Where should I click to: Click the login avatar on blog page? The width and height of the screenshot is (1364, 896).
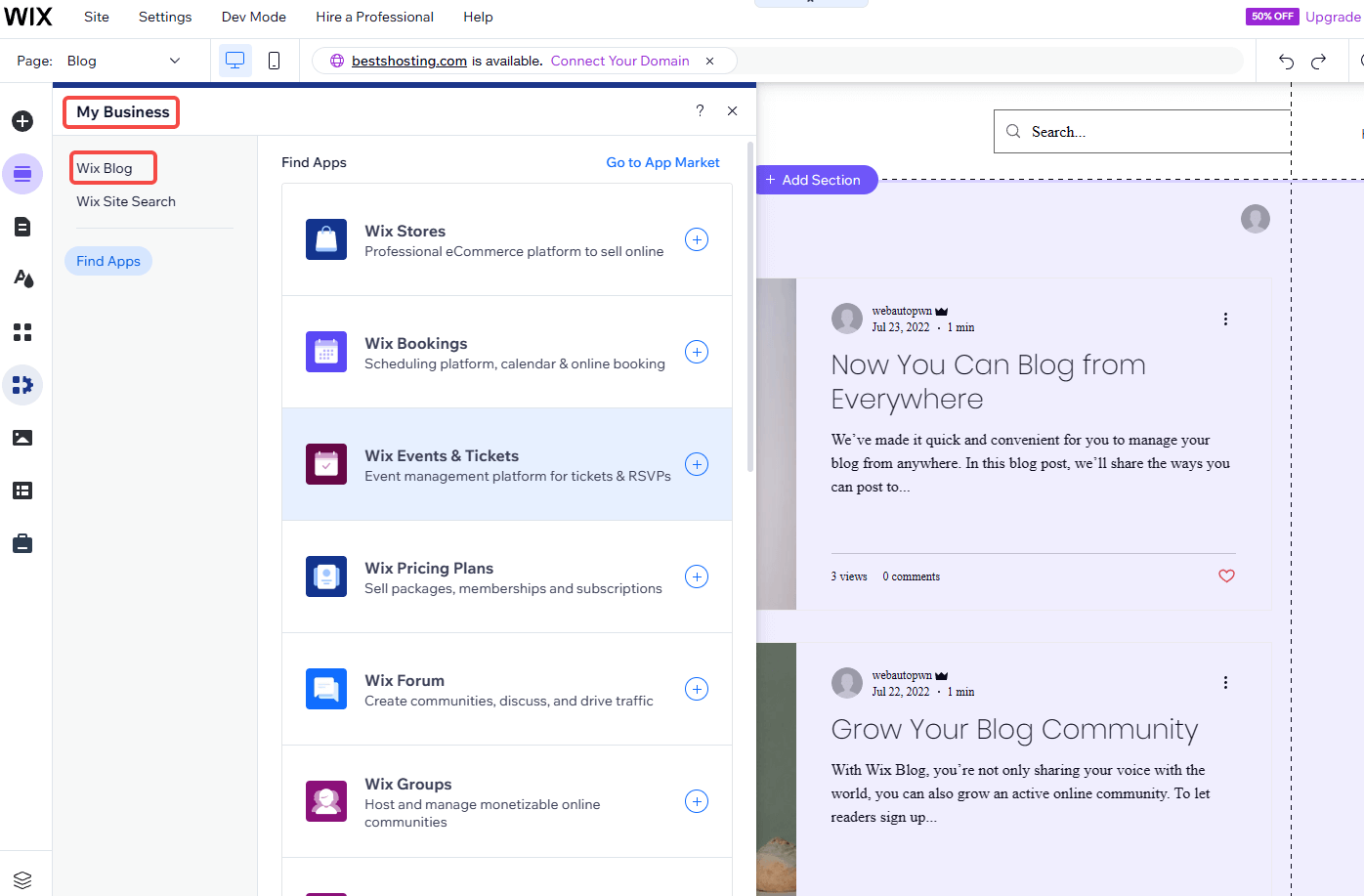tap(1256, 219)
